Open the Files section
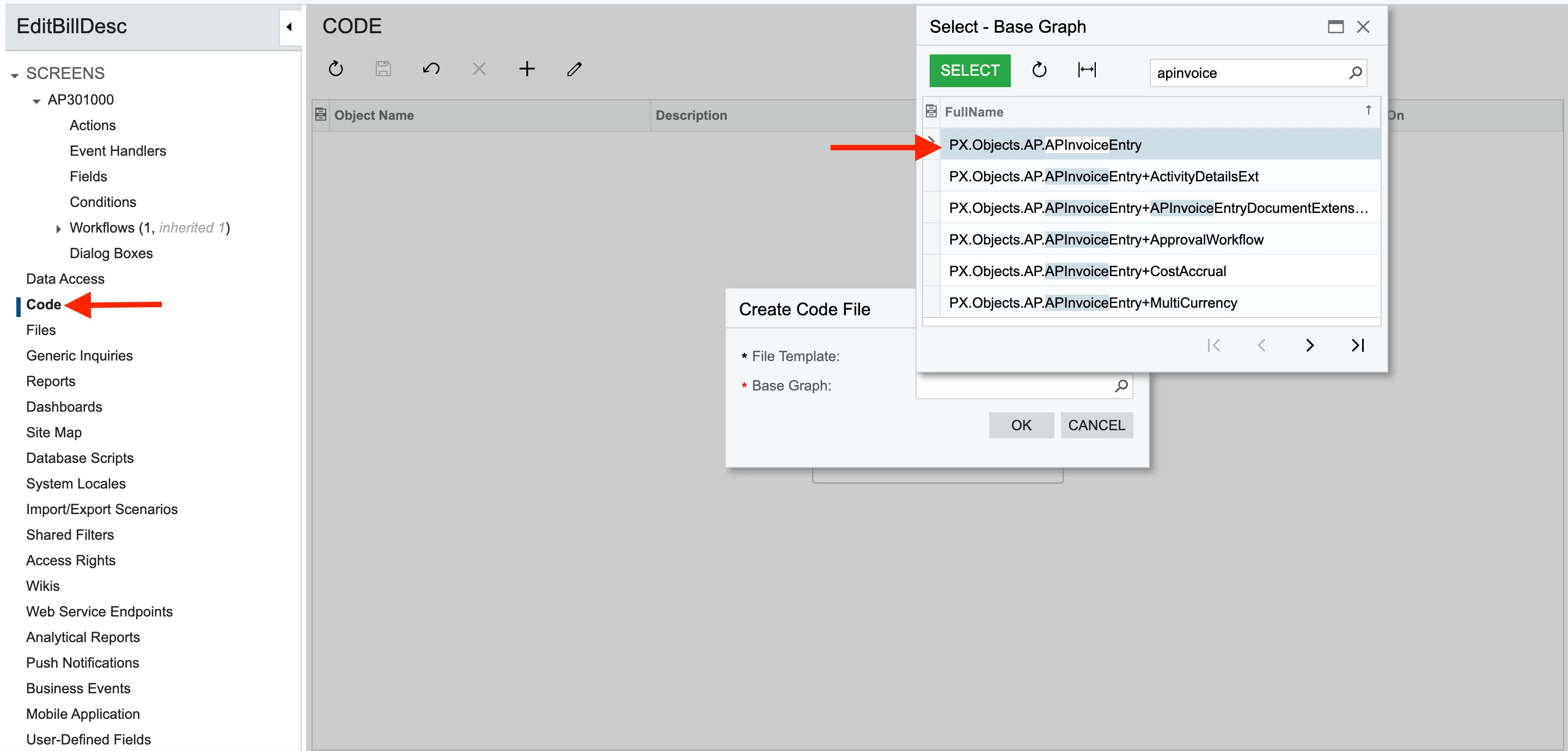This screenshot has width=1568, height=751. 41,330
